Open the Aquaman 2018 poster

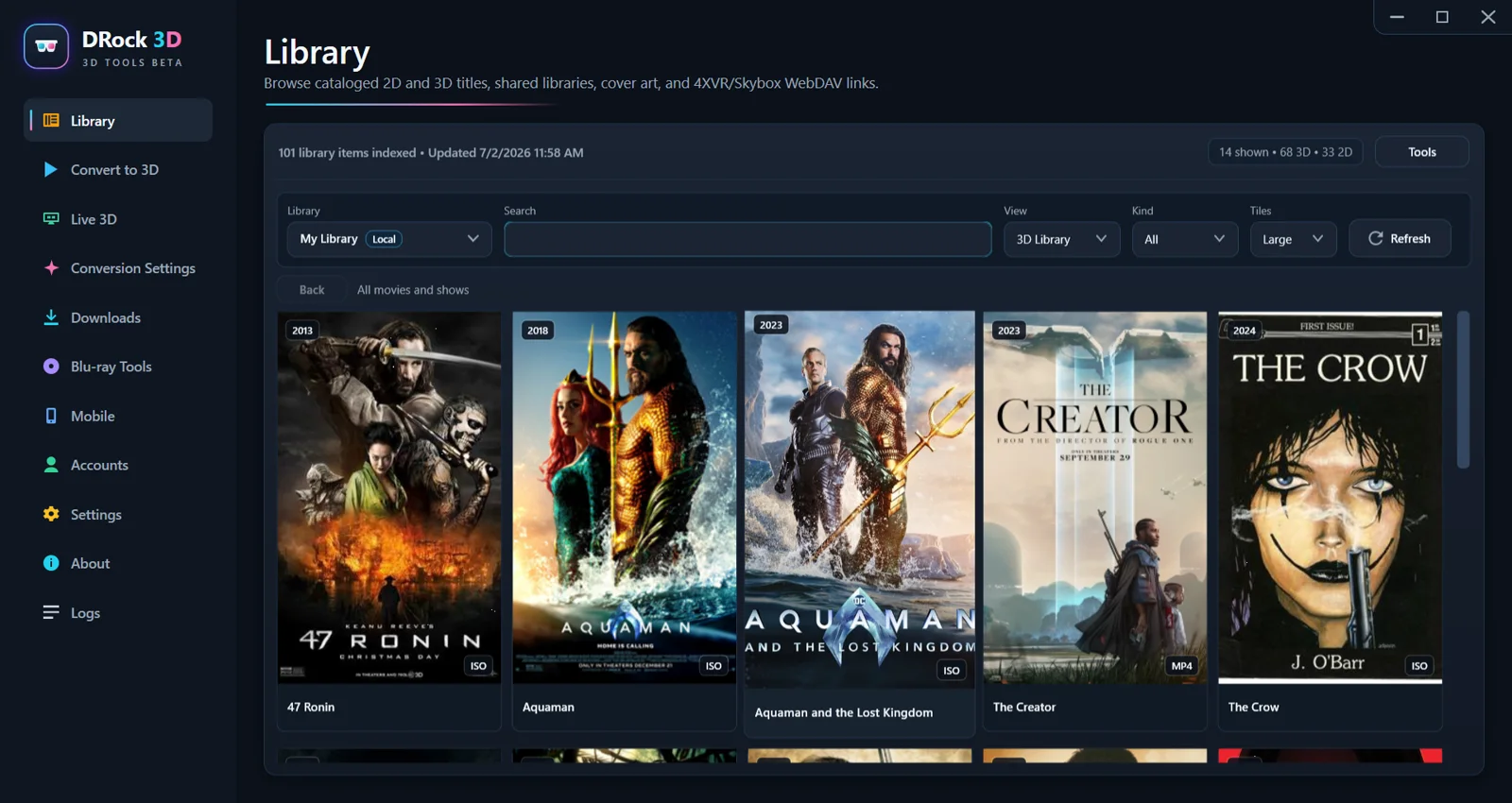[x=624, y=498]
